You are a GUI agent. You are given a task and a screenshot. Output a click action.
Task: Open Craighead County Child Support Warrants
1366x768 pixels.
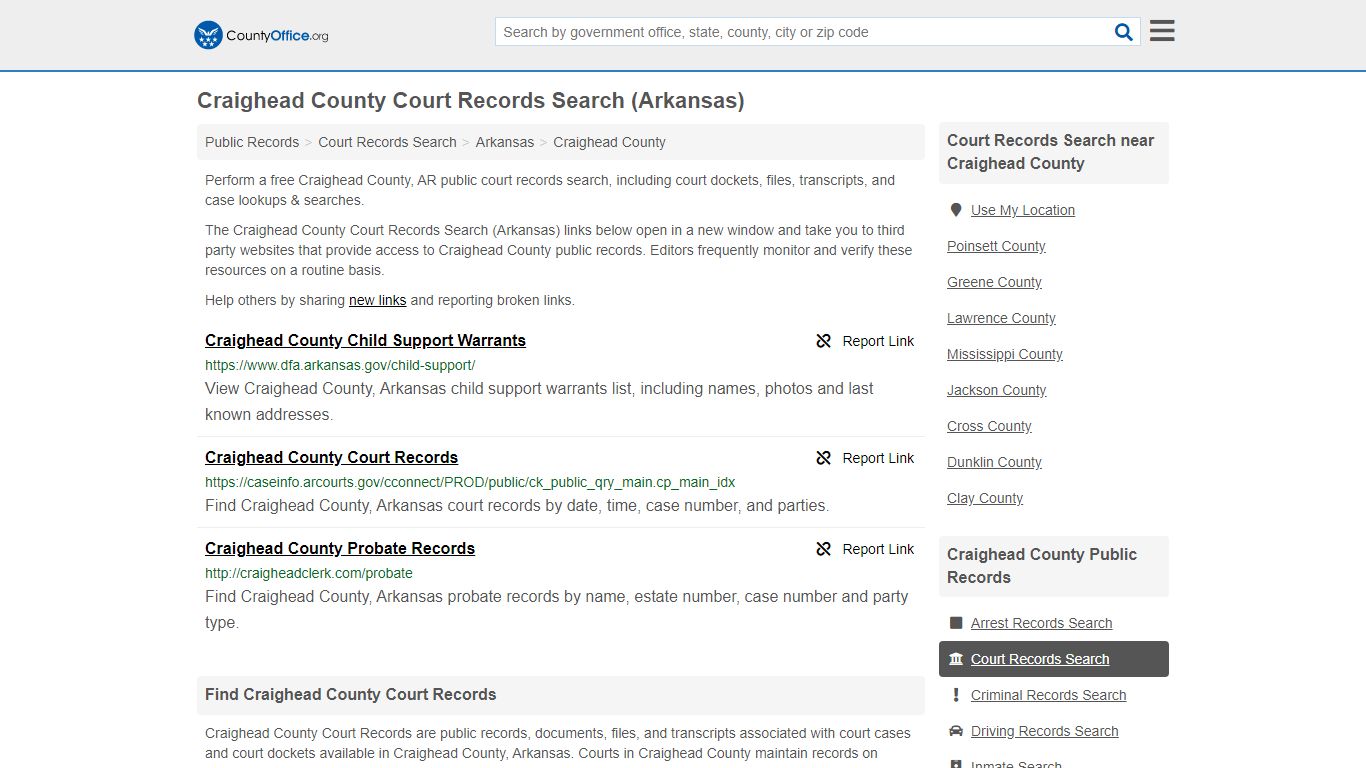[365, 340]
